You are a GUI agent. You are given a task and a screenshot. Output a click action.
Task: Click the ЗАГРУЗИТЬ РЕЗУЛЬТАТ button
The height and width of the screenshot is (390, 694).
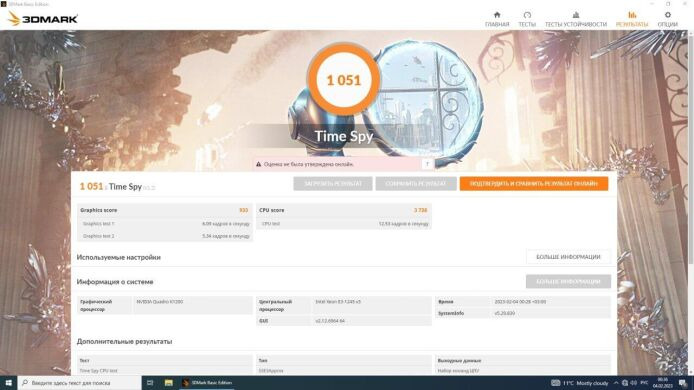click(333, 184)
